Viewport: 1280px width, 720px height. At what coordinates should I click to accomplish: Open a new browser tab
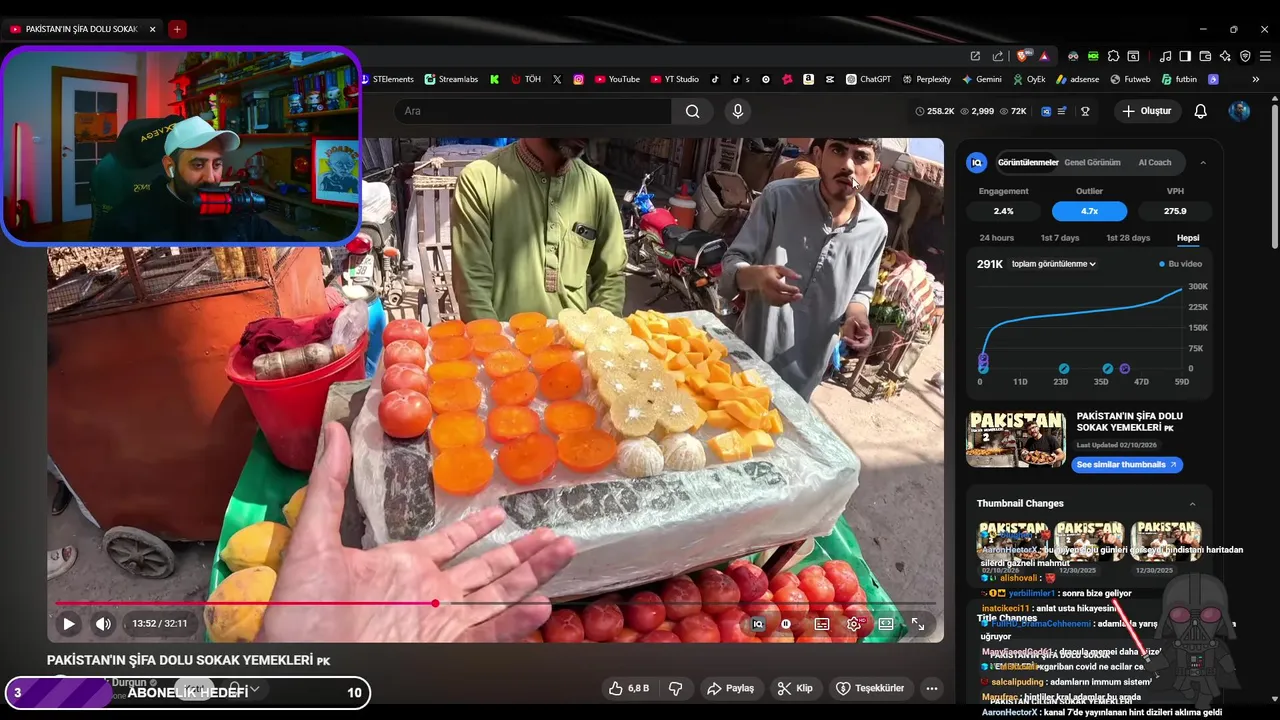[x=177, y=29]
